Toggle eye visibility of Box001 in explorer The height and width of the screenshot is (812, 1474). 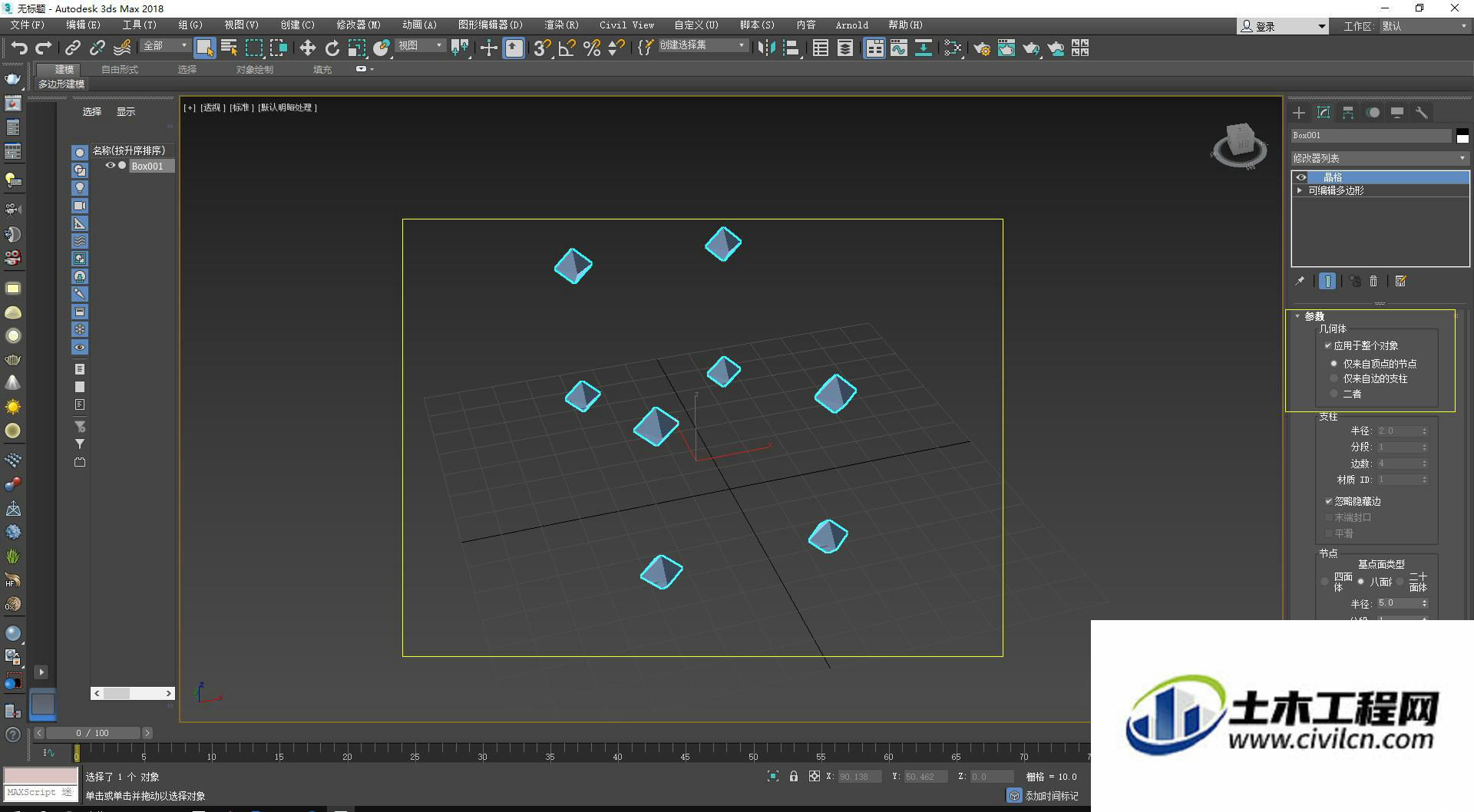[x=110, y=165]
